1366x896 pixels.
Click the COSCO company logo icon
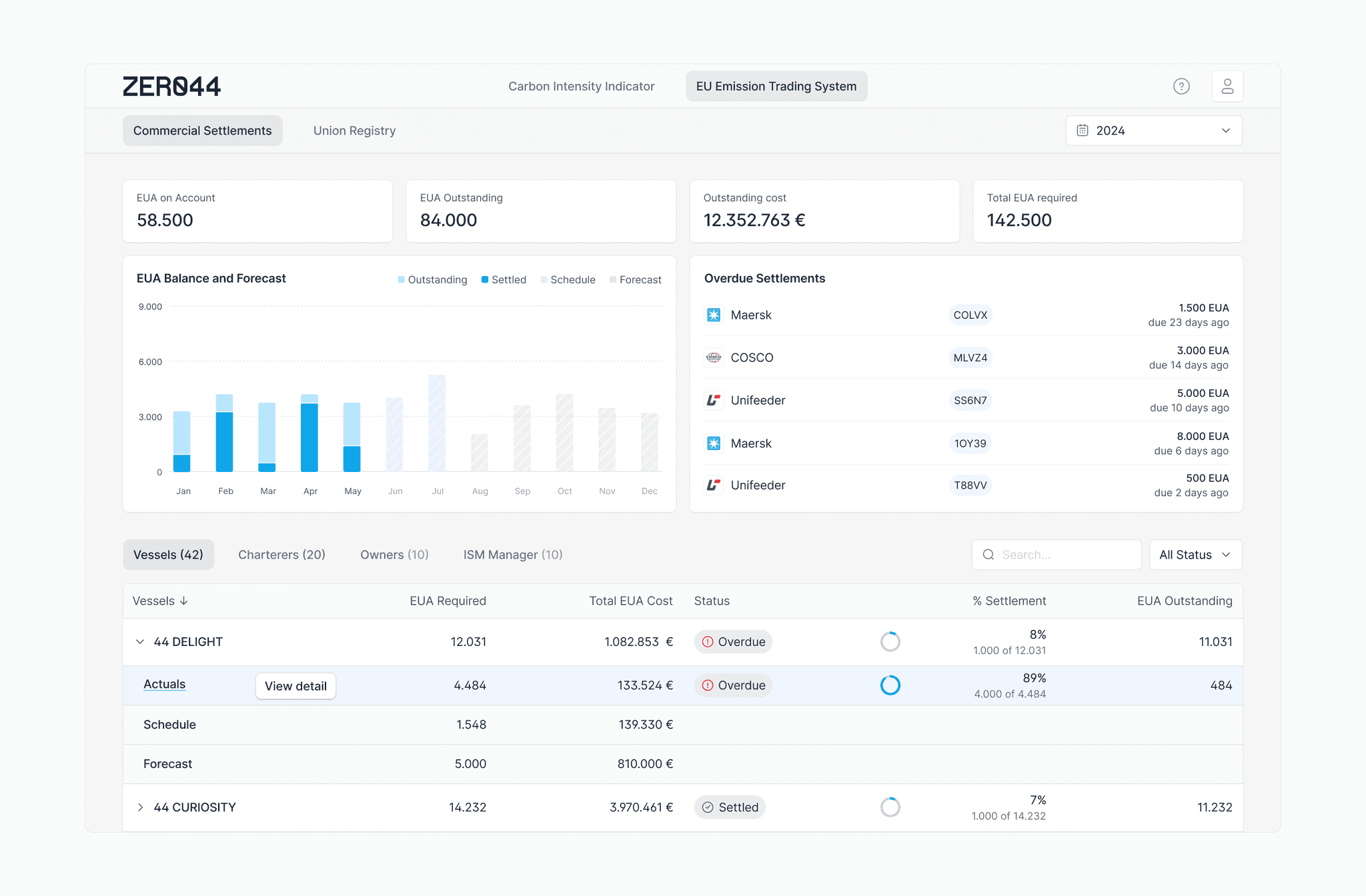pyautogui.click(x=714, y=357)
